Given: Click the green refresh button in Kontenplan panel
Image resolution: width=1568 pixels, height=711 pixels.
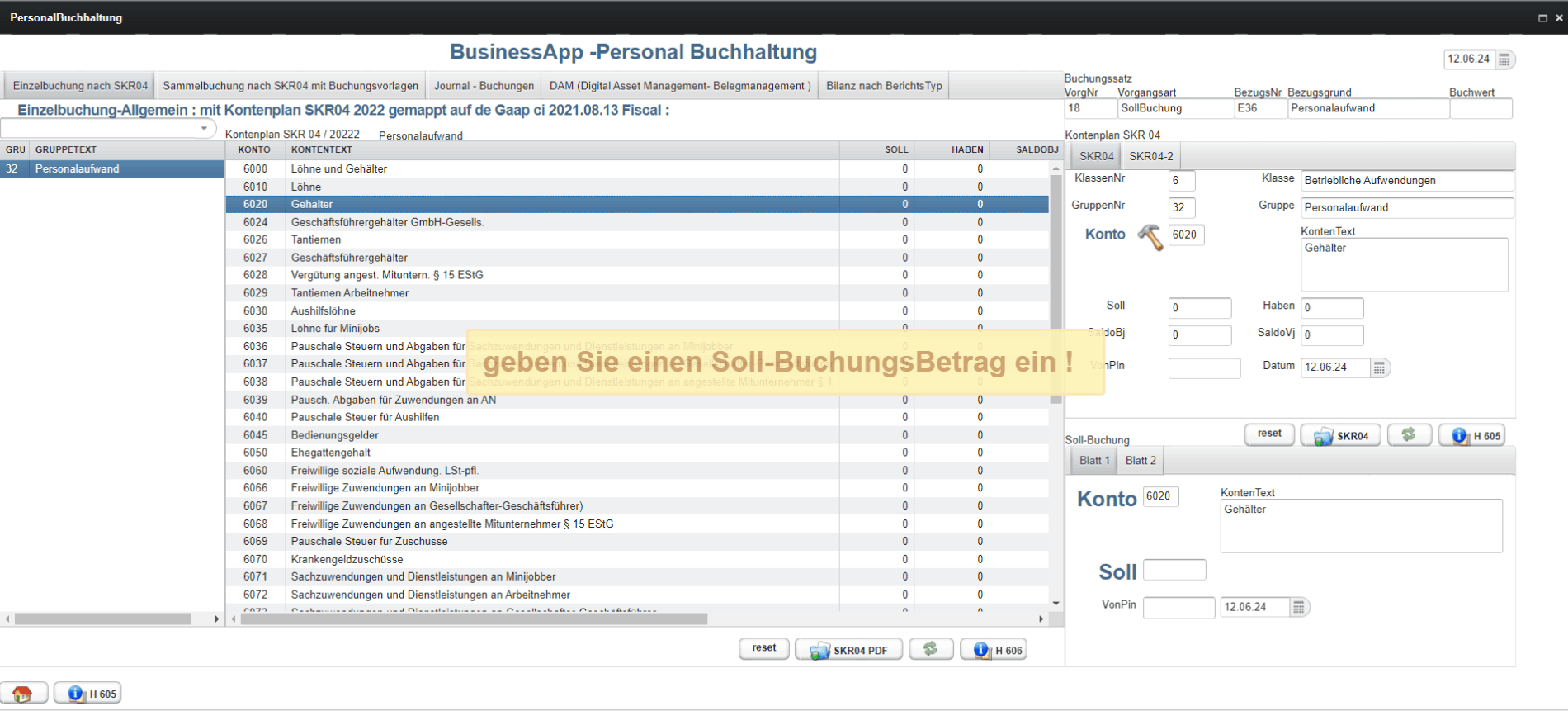Looking at the screenshot, I should click(x=1410, y=435).
